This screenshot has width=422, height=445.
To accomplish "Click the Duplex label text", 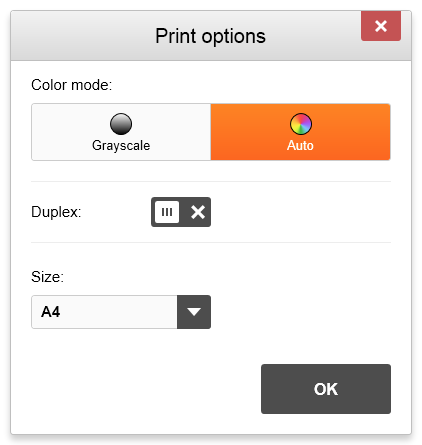I will tap(56, 212).
